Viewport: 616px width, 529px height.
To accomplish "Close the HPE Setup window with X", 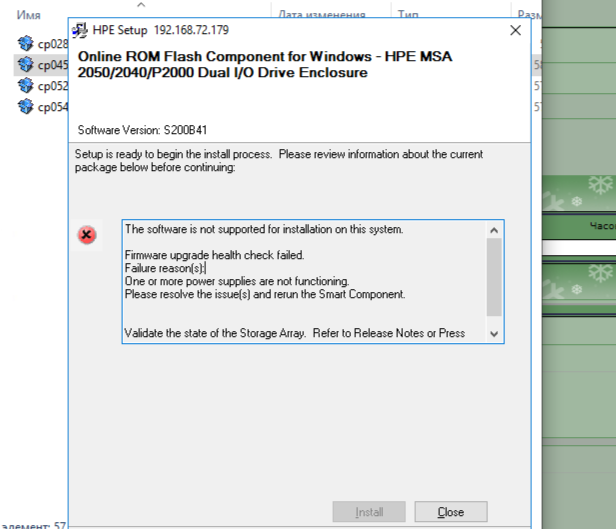I will (515, 30).
